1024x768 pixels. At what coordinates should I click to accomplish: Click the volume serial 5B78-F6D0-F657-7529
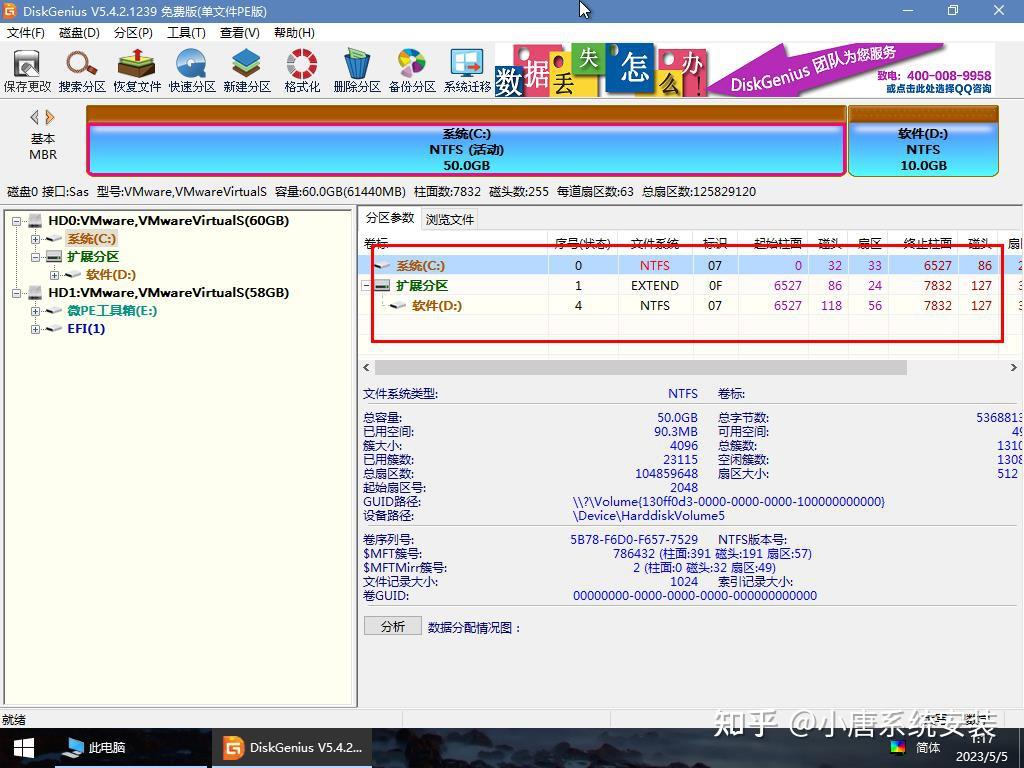[x=634, y=539]
